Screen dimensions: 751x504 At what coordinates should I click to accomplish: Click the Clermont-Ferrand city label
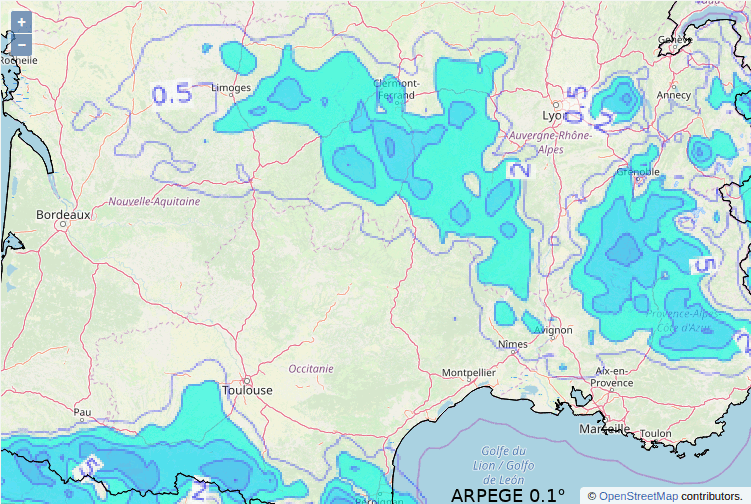(x=395, y=89)
